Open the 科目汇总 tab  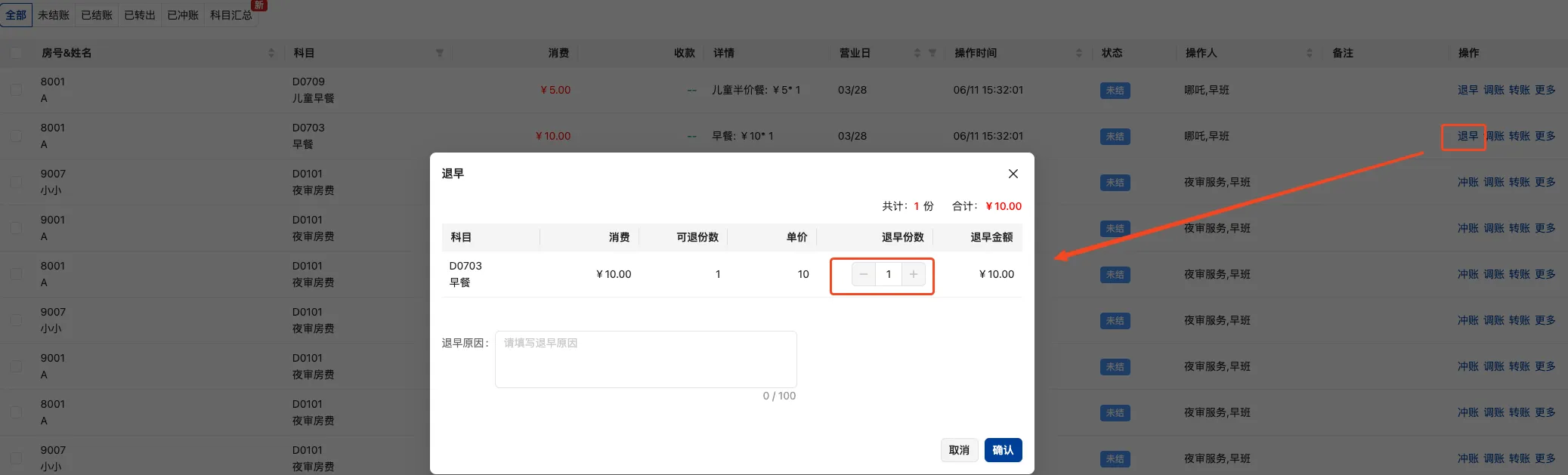[231, 15]
